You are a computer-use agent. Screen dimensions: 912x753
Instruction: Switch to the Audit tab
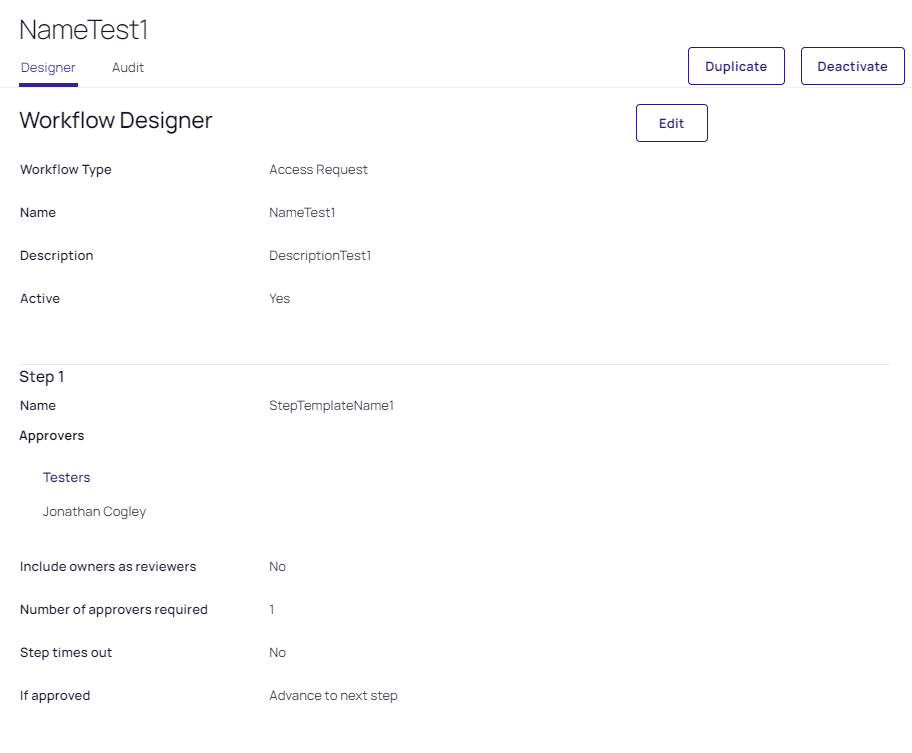(127, 67)
